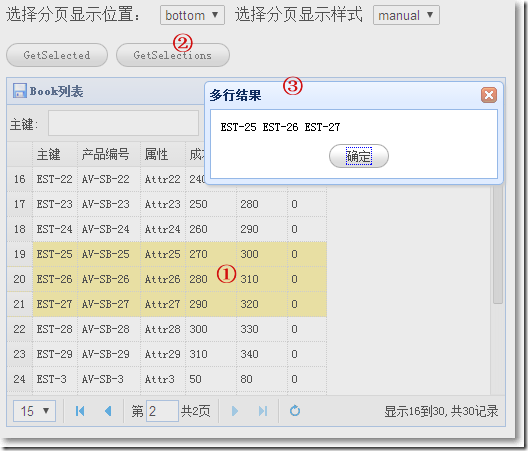The height and width of the screenshot is (451, 528).
Task: Go to first page icon
Action: coord(80,411)
